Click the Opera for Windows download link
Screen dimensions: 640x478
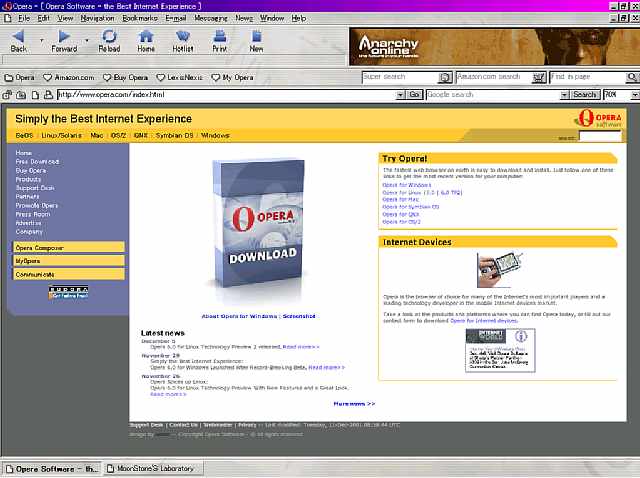point(407,185)
